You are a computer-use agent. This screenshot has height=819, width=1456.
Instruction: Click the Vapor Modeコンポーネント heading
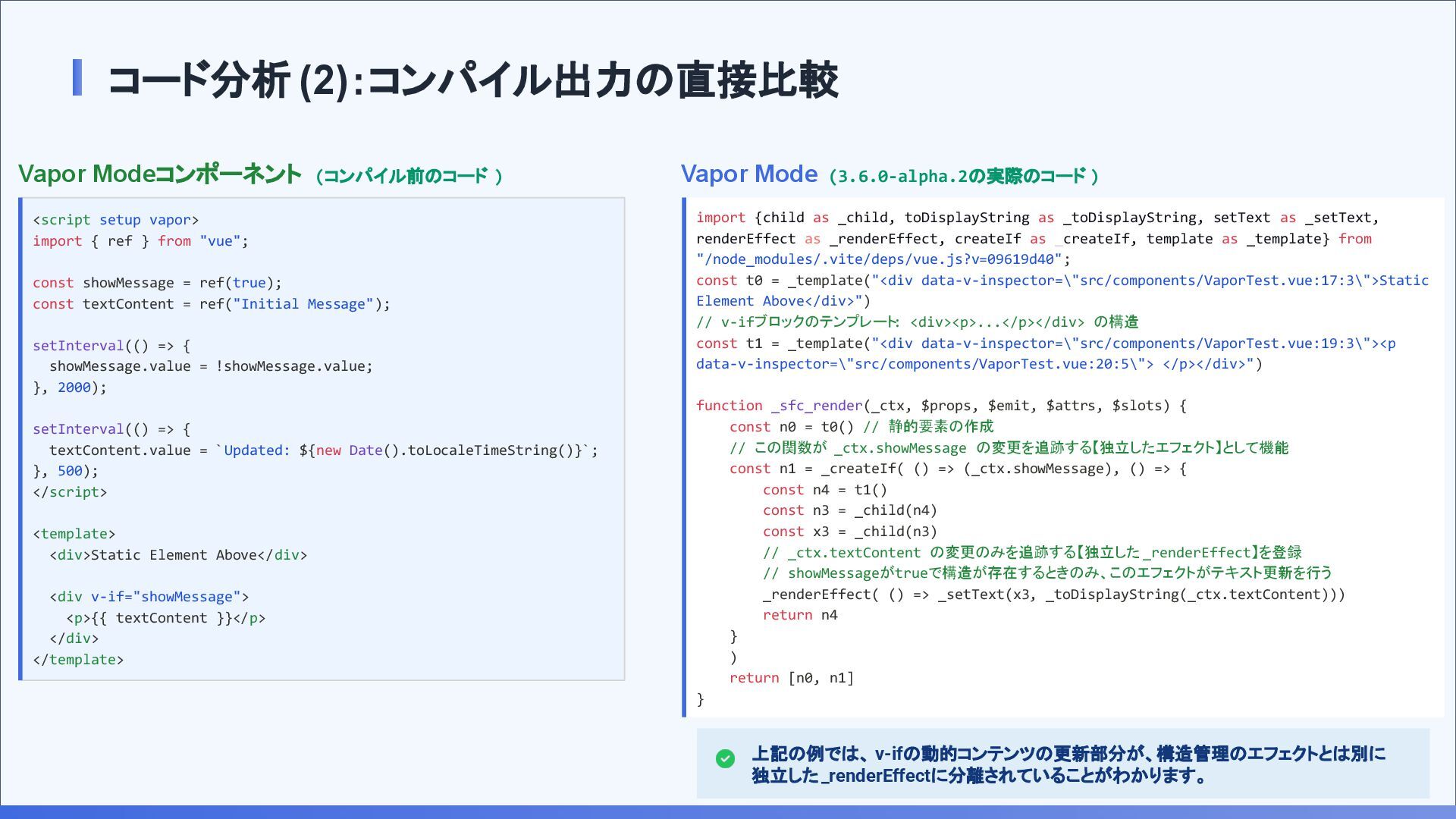[x=159, y=174]
